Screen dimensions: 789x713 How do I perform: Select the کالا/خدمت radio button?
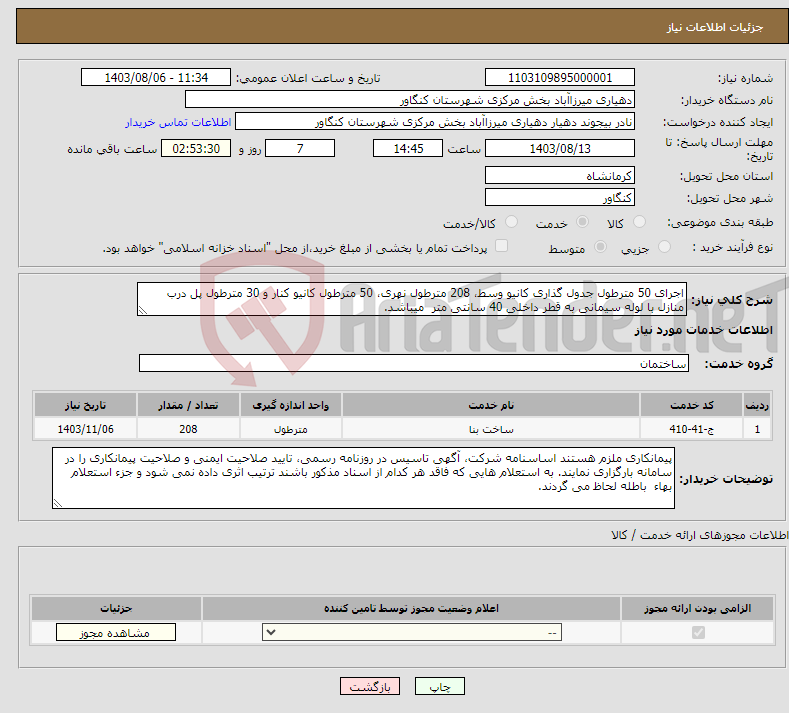tap(511, 222)
